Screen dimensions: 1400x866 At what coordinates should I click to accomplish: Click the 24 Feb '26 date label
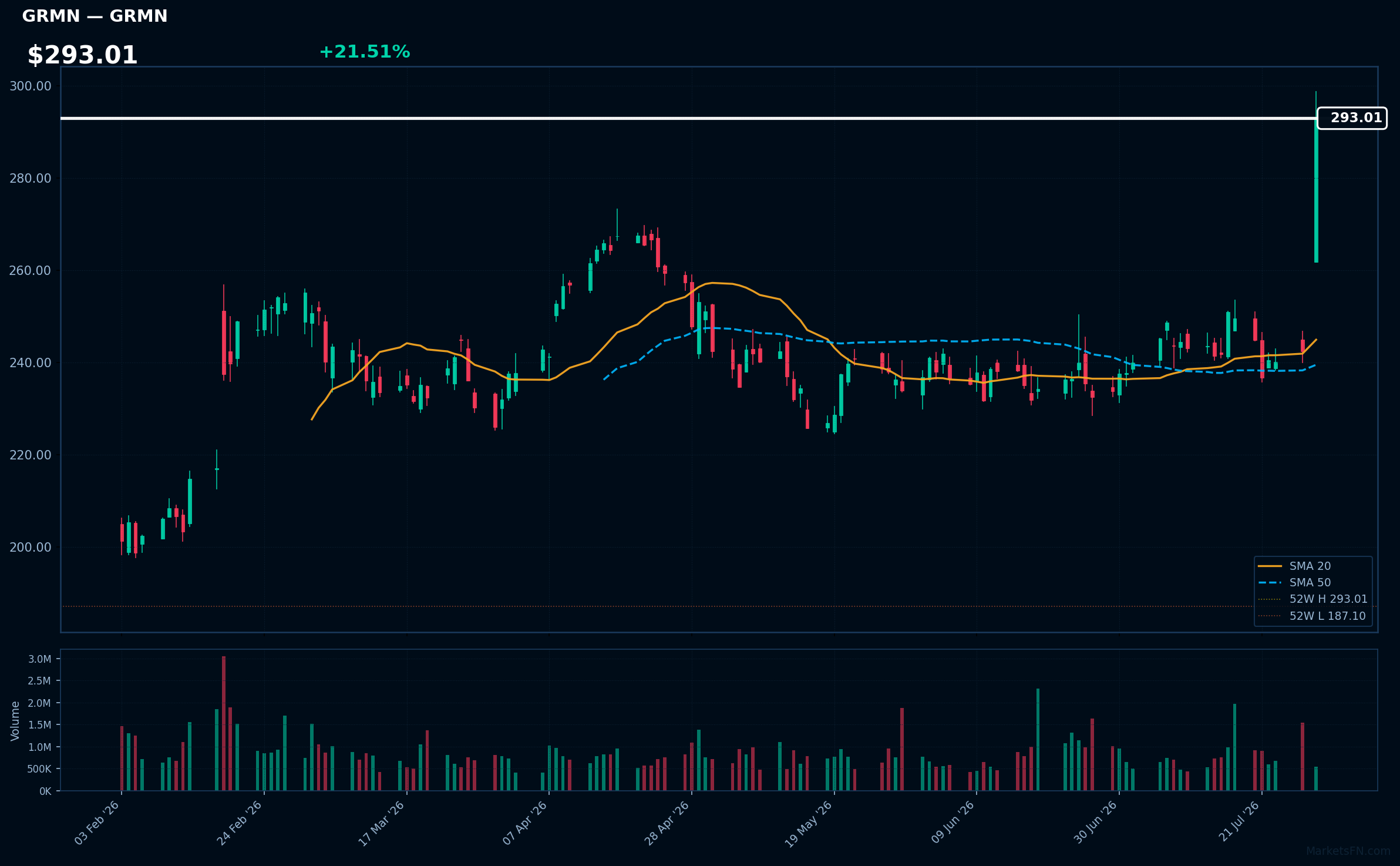239,823
